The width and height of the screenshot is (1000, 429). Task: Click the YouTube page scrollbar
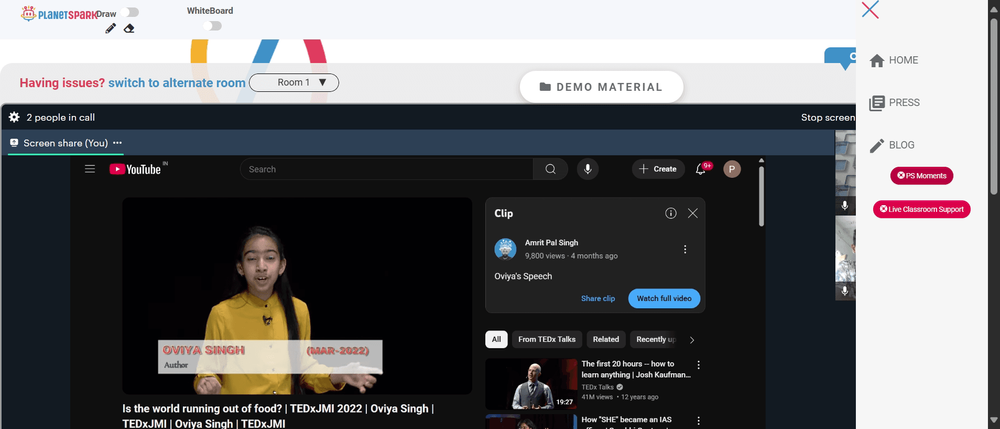point(761,196)
